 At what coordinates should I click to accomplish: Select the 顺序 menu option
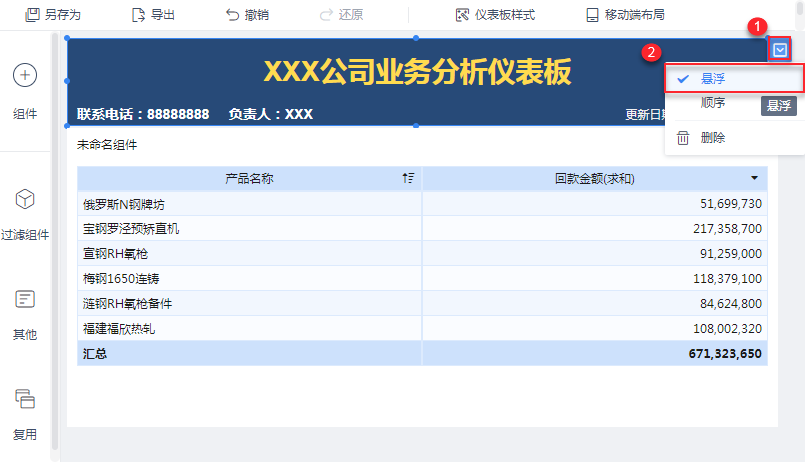pyautogui.click(x=713, y=103)
